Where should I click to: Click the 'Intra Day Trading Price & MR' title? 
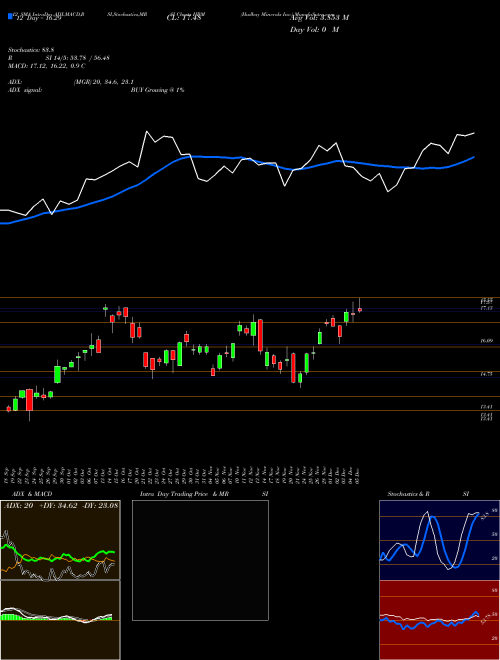pyautogui.click(x=185, y=494)
